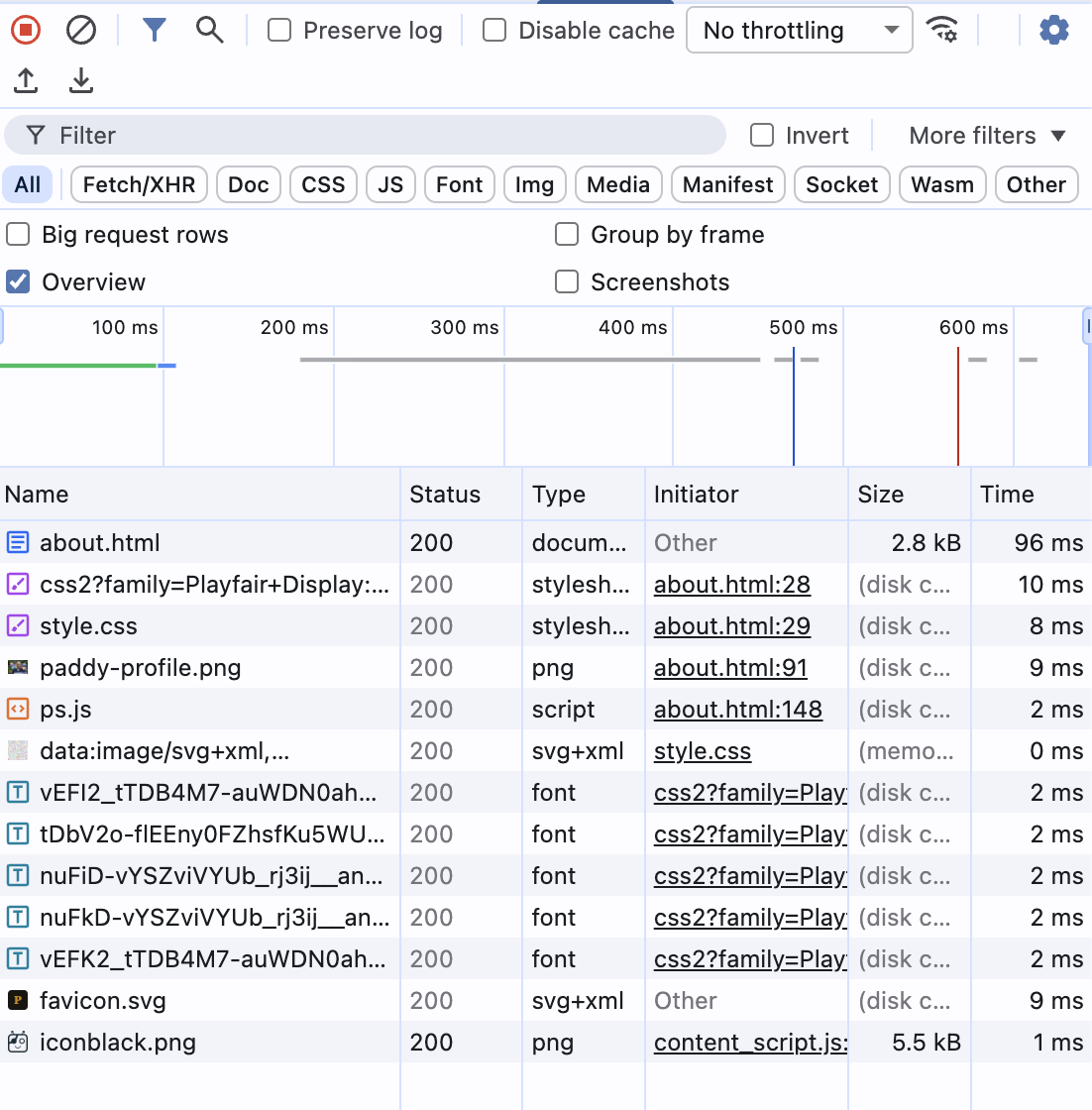Check the Invert checkbox

pyautogui.click(x=761, y=135)
